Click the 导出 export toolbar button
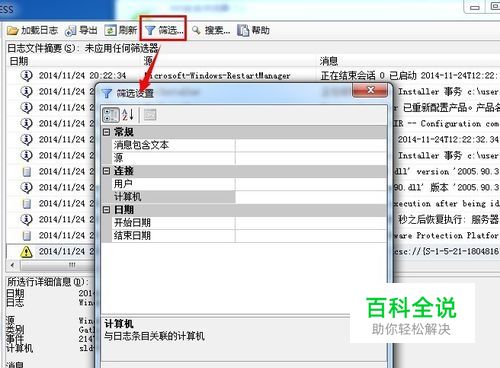This screenshot has height=368, width=500. [81, 31]
